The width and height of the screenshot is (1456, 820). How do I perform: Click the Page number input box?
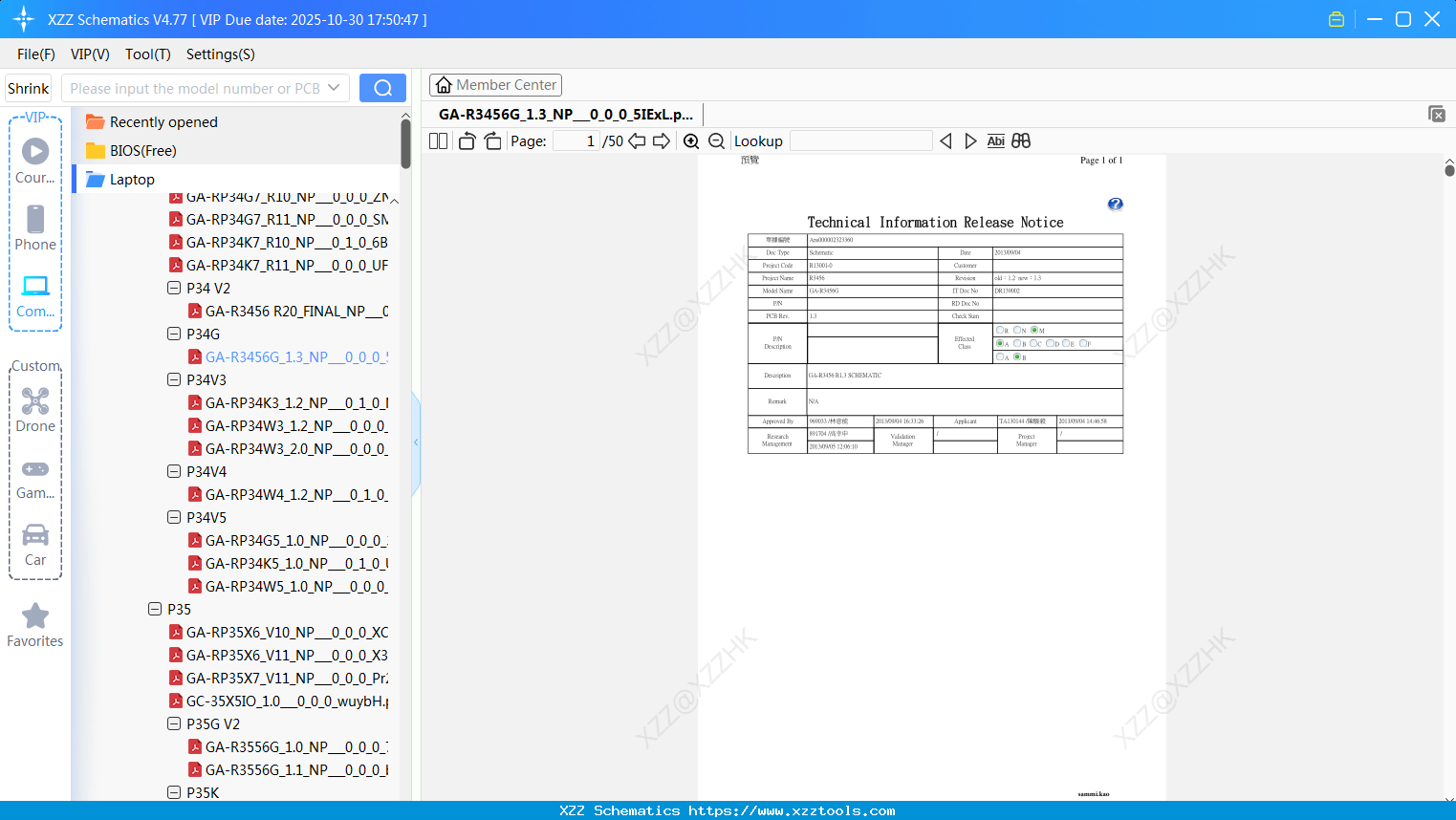[x=576, y=141]
